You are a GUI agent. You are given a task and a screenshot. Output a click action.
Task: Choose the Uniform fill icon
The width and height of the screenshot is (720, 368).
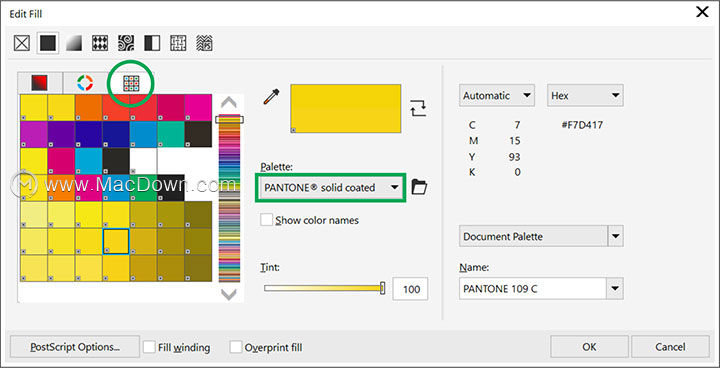(x=48, y=43)
